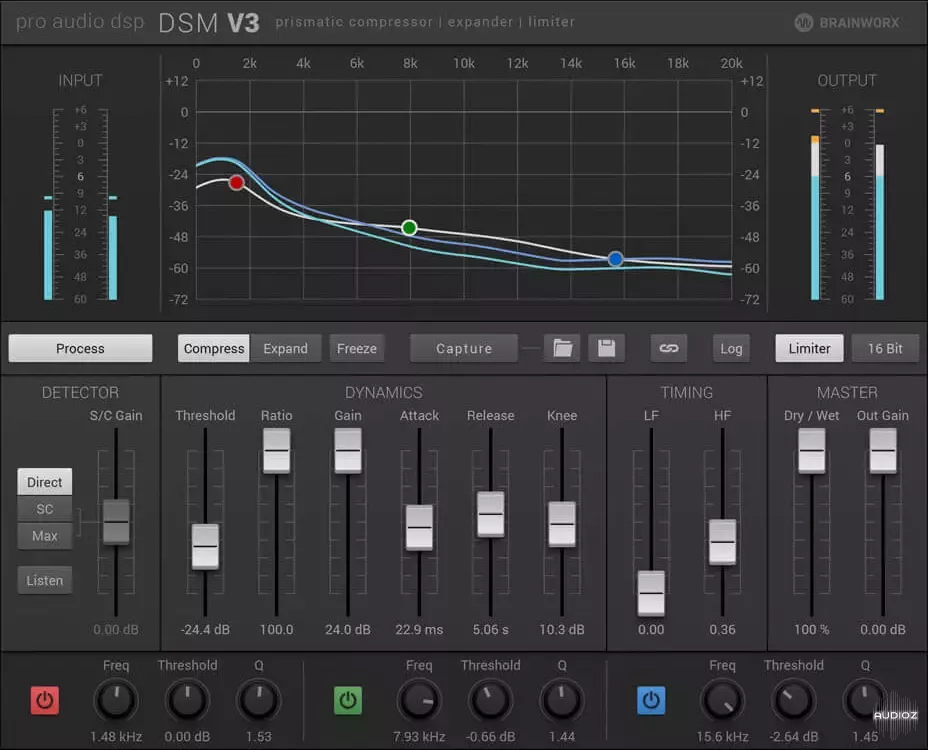Select the red node on the graph
Viewport: 928px width, 750px height.
tap(237, 182)
